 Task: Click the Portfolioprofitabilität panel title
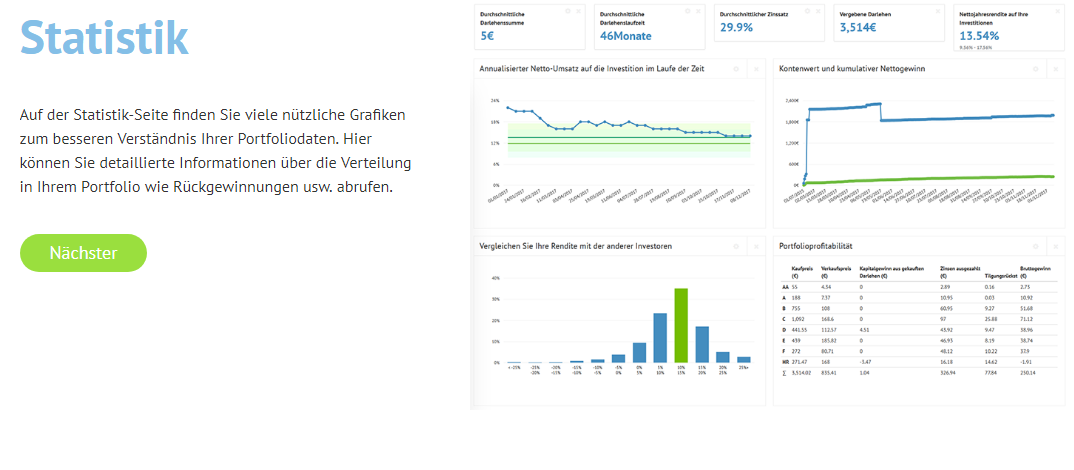point(816,246)
